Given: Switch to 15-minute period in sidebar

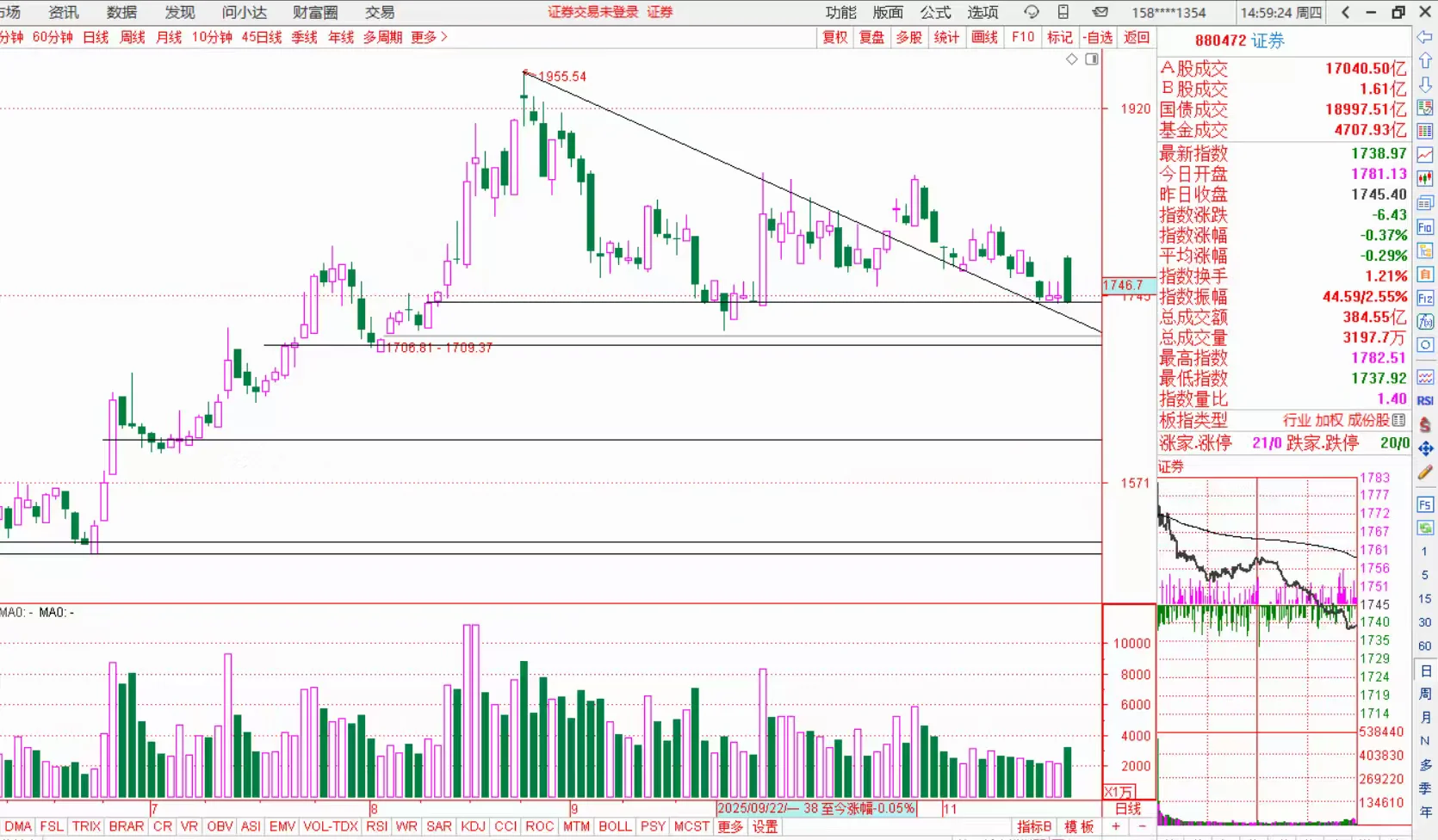Looking at the screenshot, I should 1425,599.
